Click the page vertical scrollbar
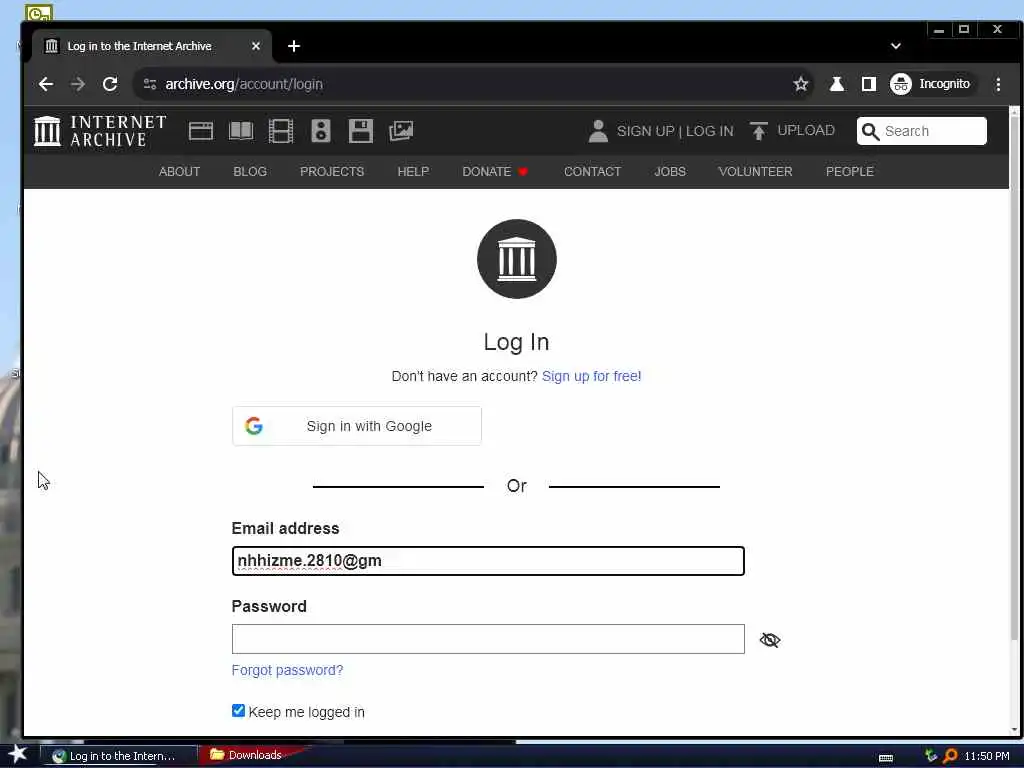1024x768 pixels. point(1014,379)
